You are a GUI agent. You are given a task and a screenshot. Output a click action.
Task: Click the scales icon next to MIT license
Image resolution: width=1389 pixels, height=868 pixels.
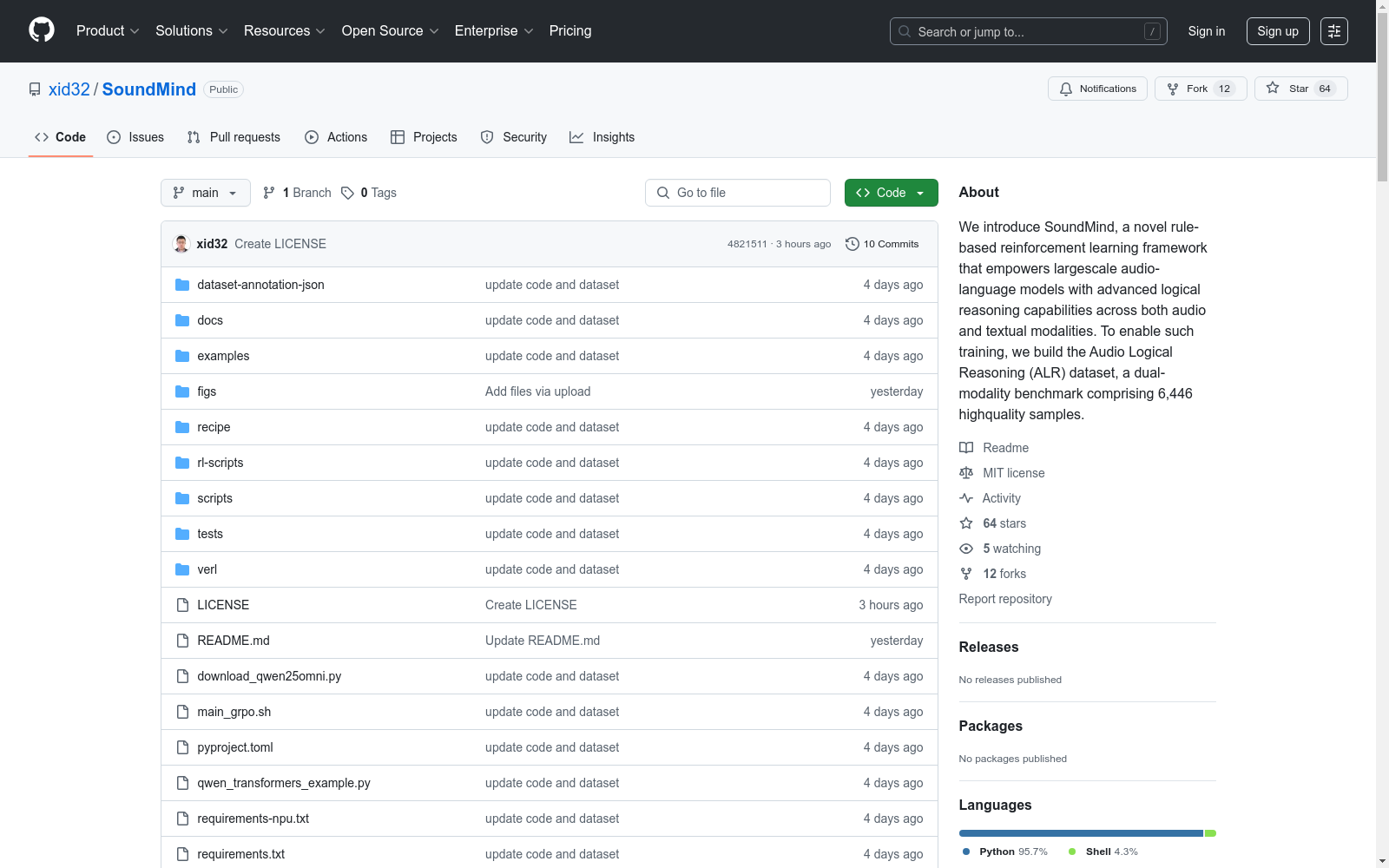click(x=966, y=473)
